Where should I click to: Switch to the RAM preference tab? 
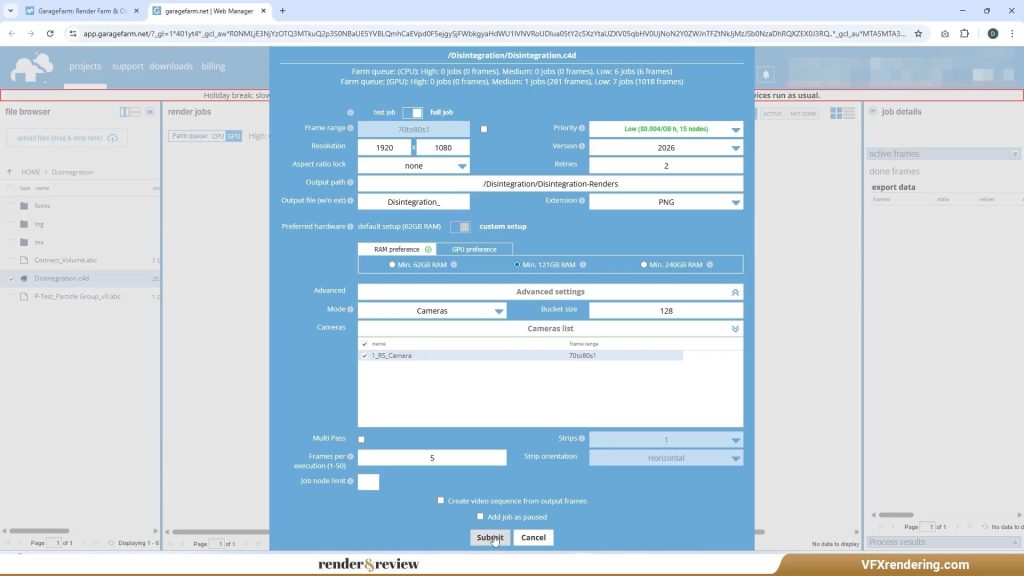tap(397, 249)
